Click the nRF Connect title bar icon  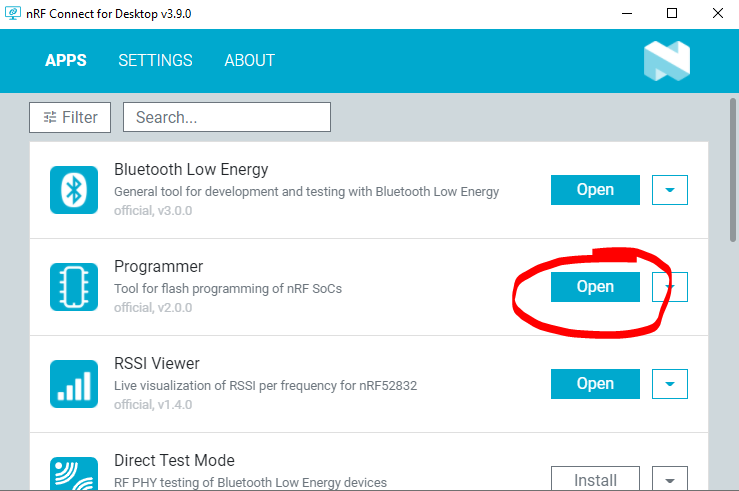[x=13, y=13]
